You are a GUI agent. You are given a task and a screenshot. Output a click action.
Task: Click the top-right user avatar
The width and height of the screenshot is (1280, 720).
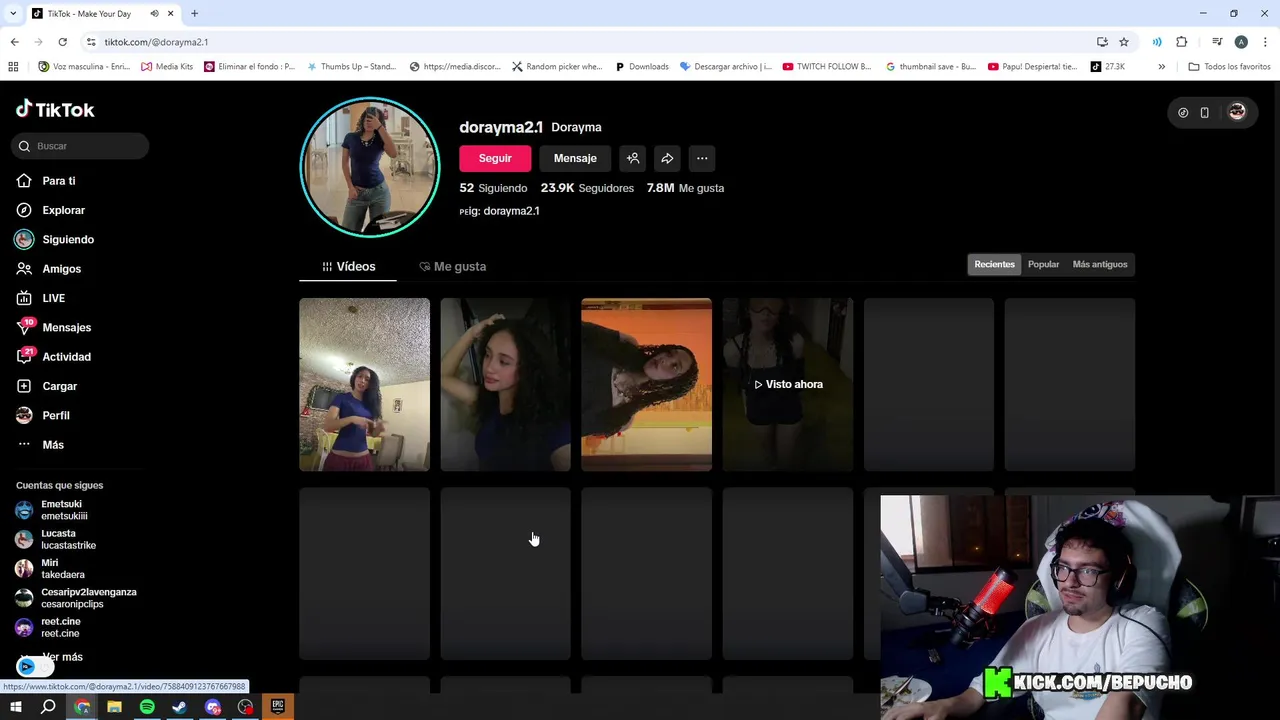click(1237, 112)
